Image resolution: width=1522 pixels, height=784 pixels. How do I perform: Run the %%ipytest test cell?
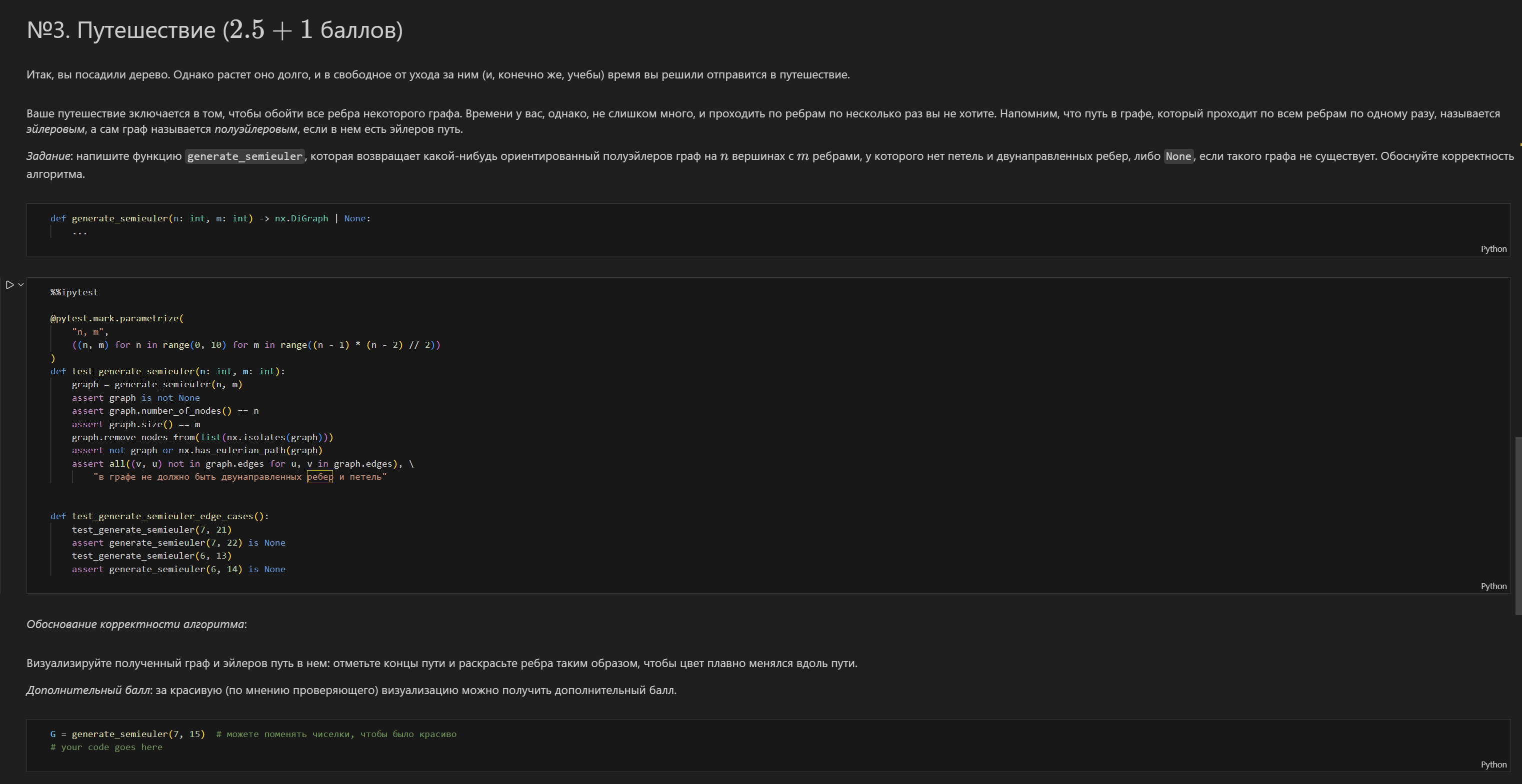[x=9, y=284]
